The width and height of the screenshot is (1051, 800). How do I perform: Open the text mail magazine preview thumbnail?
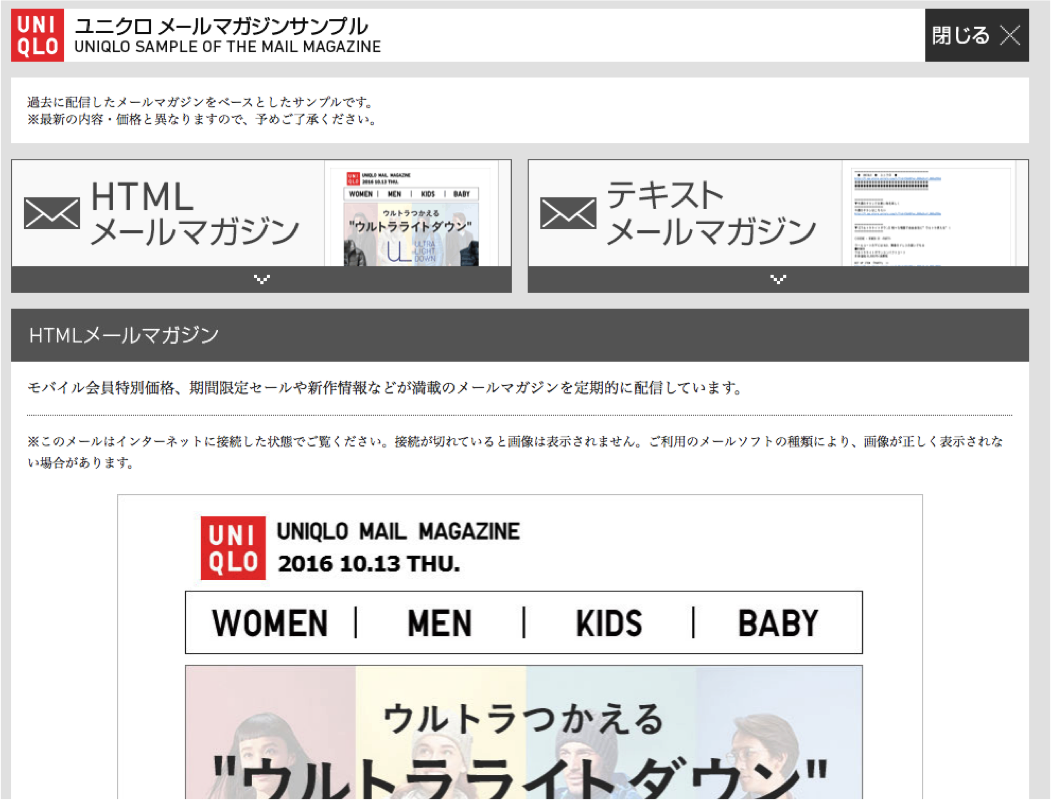[929, 217]
